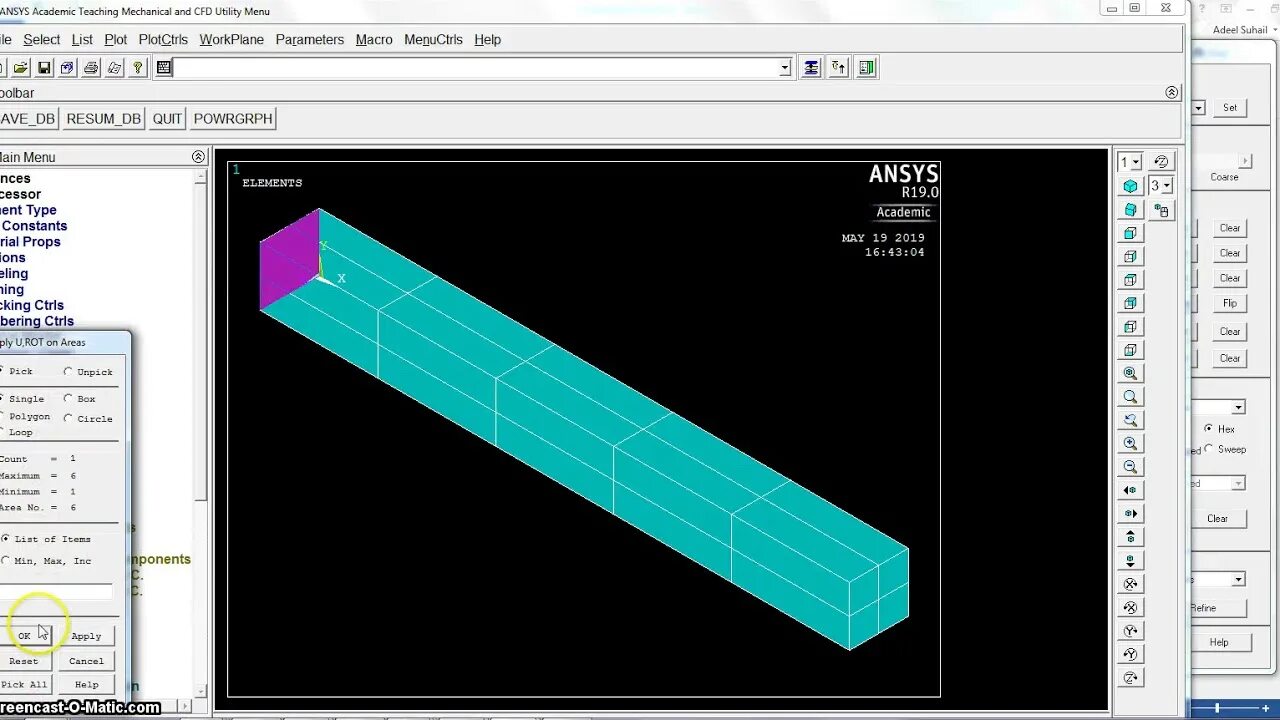Click the Raise Hidden windows icon
Viewport: 1280px width, 720px height.
(x=811, y=68)
